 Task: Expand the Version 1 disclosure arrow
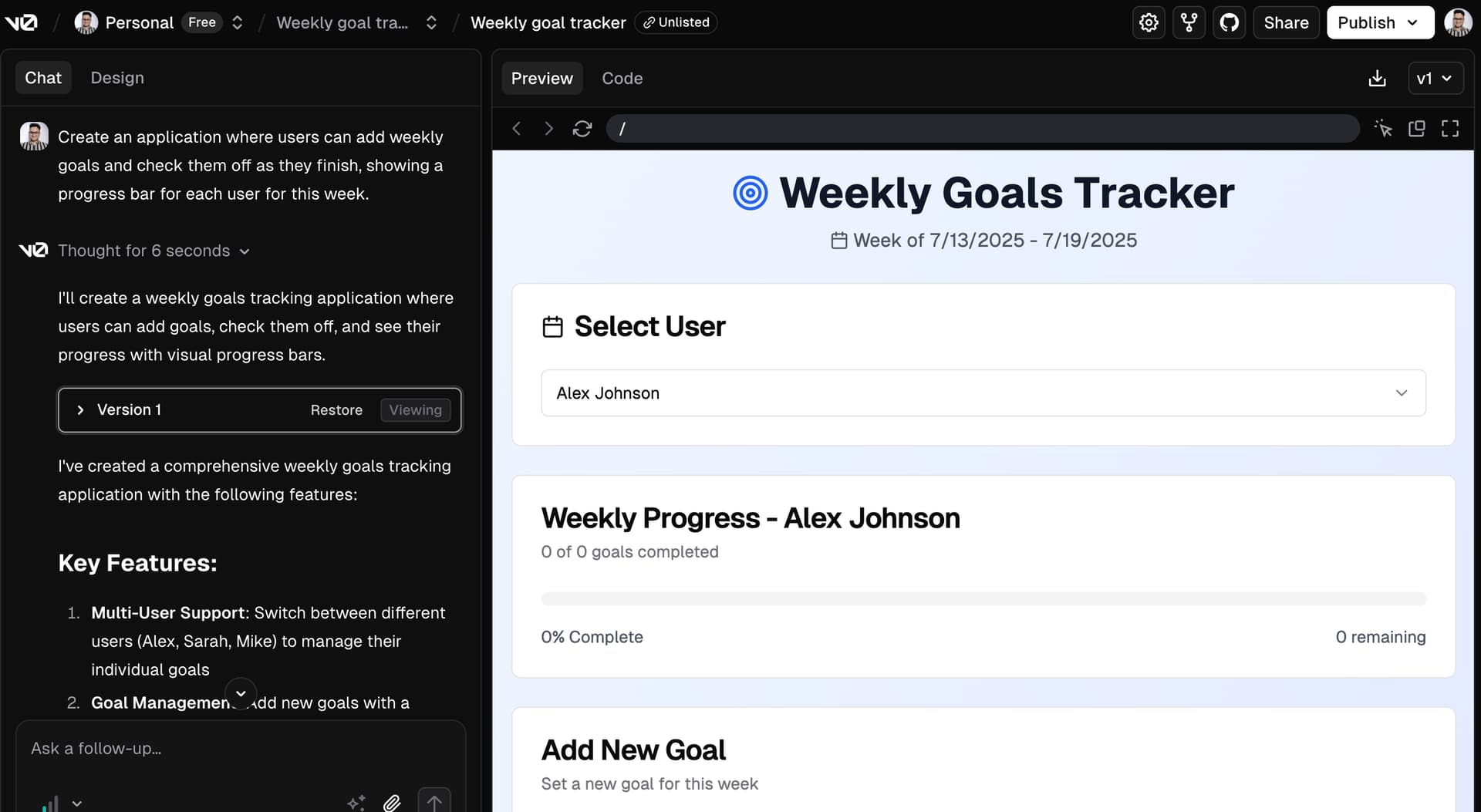click(80, 409)
